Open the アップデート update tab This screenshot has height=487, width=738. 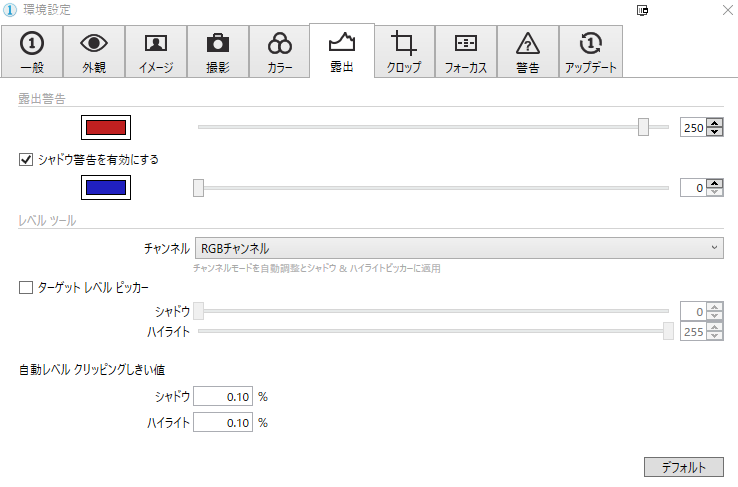click(x=590, y=44)
